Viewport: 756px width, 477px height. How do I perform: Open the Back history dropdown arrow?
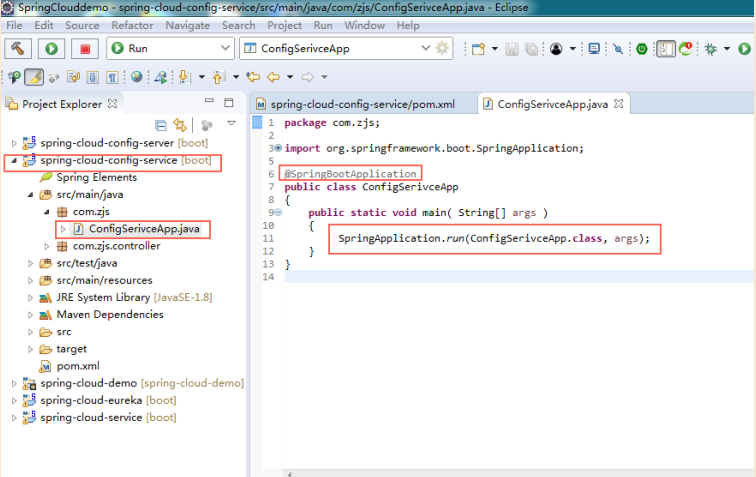click(290, 77)
